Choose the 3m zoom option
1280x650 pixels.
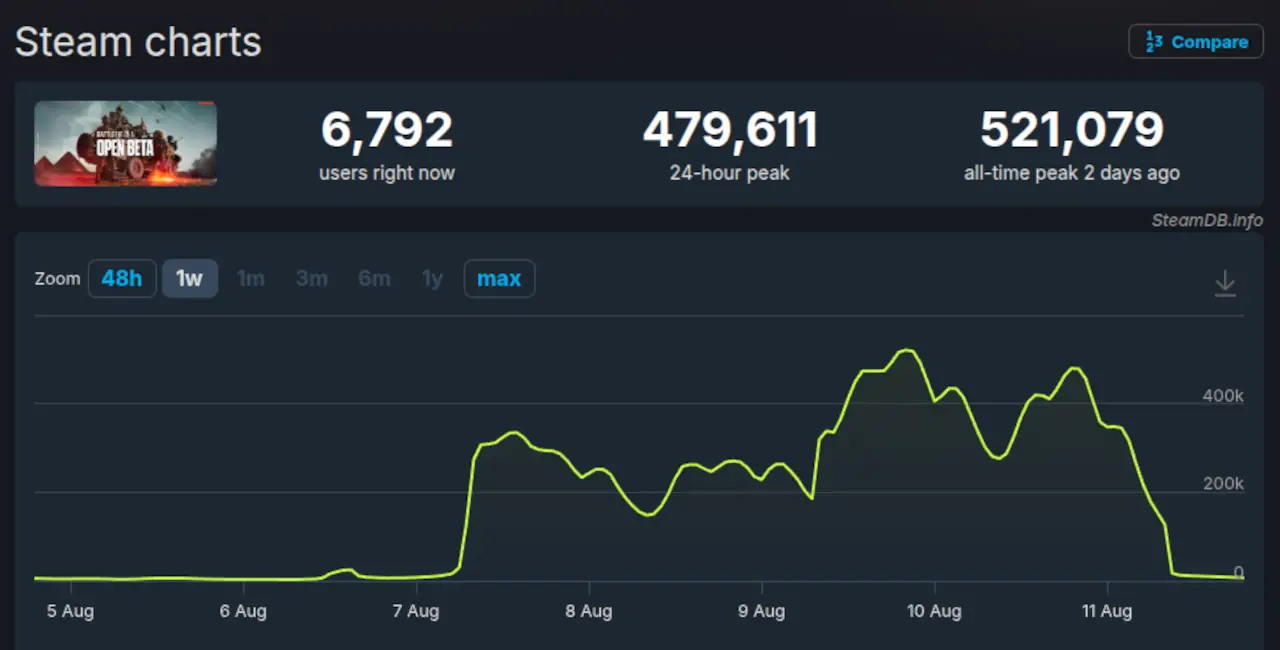tap(311, 279)
